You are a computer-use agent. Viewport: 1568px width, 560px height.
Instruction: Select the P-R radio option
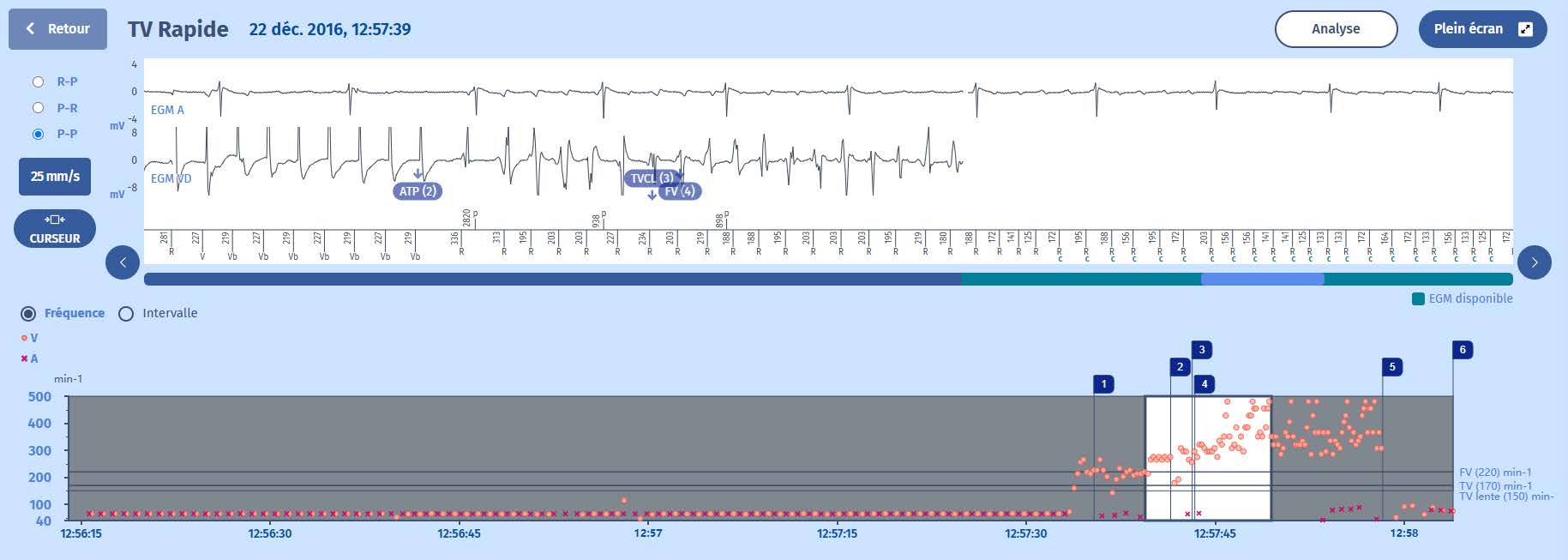[x=38, y=108]
